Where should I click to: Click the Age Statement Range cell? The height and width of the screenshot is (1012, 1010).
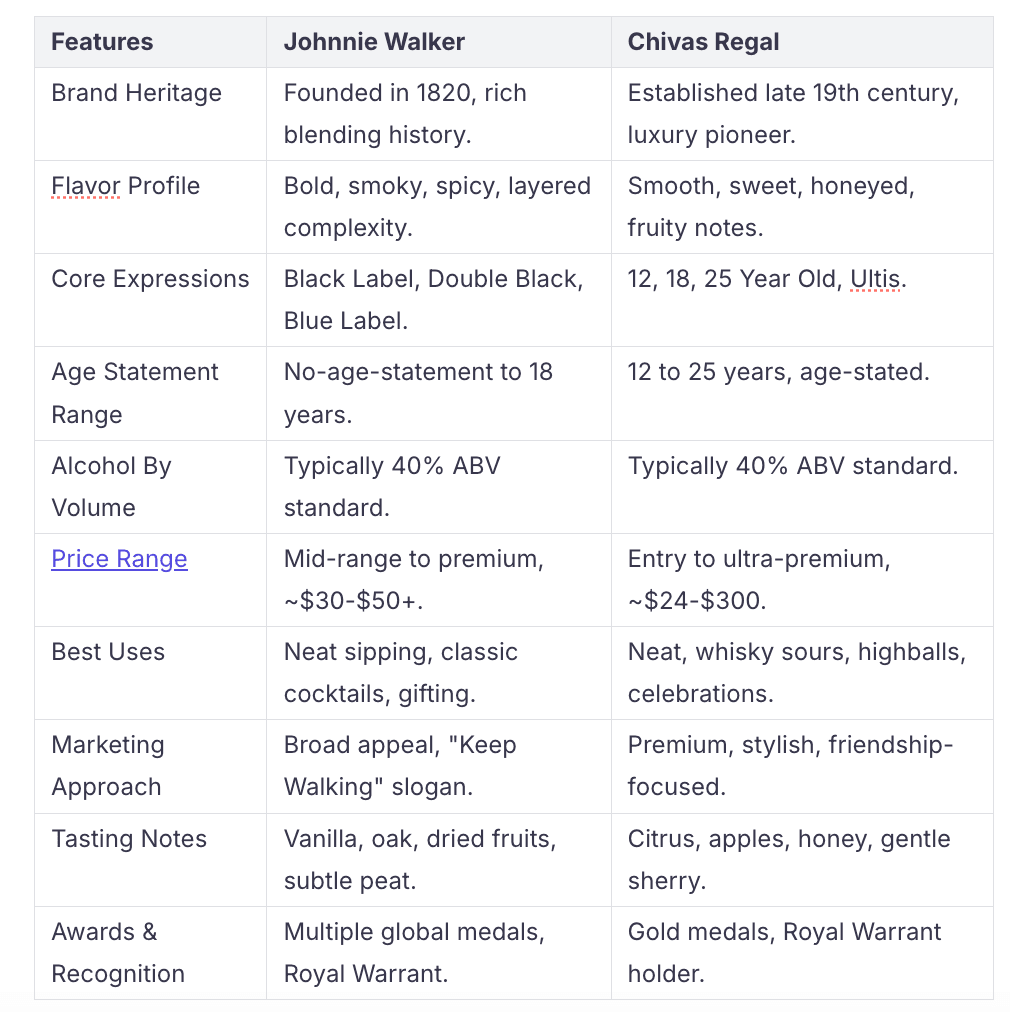pyautogui.click(x=150, y=394)
